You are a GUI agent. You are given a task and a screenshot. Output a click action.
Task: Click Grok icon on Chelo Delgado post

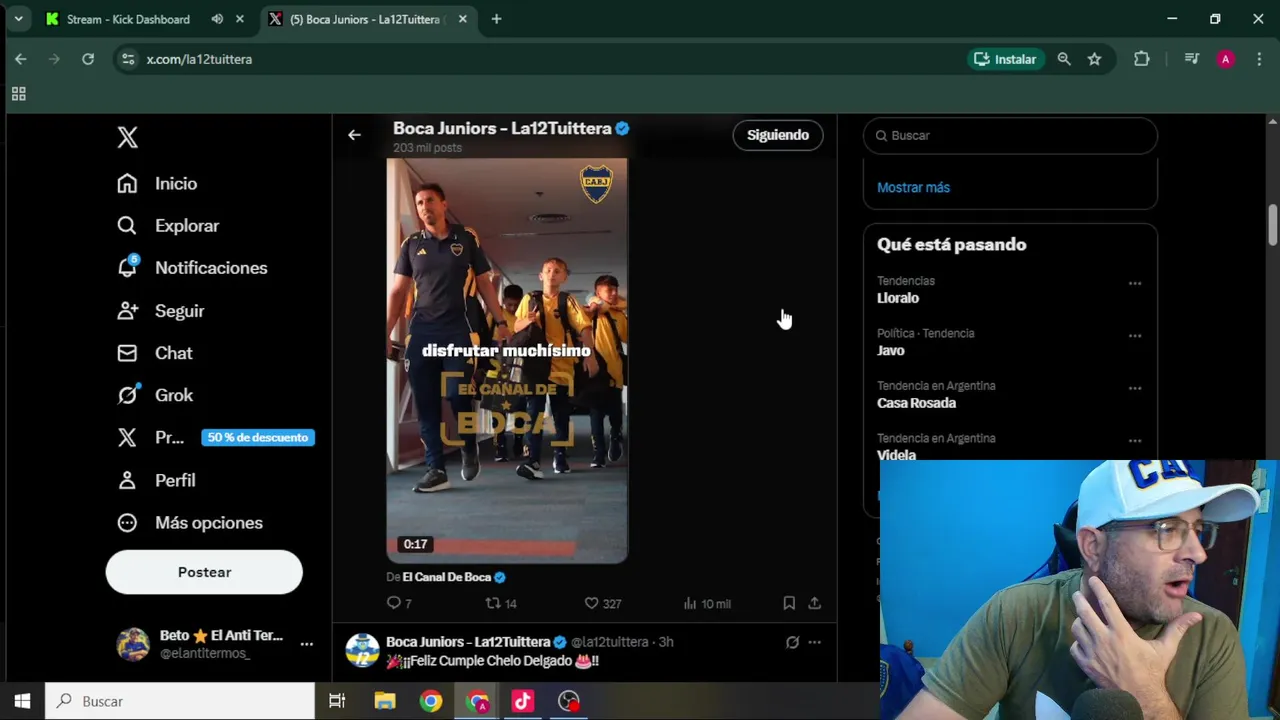point(792,642)
